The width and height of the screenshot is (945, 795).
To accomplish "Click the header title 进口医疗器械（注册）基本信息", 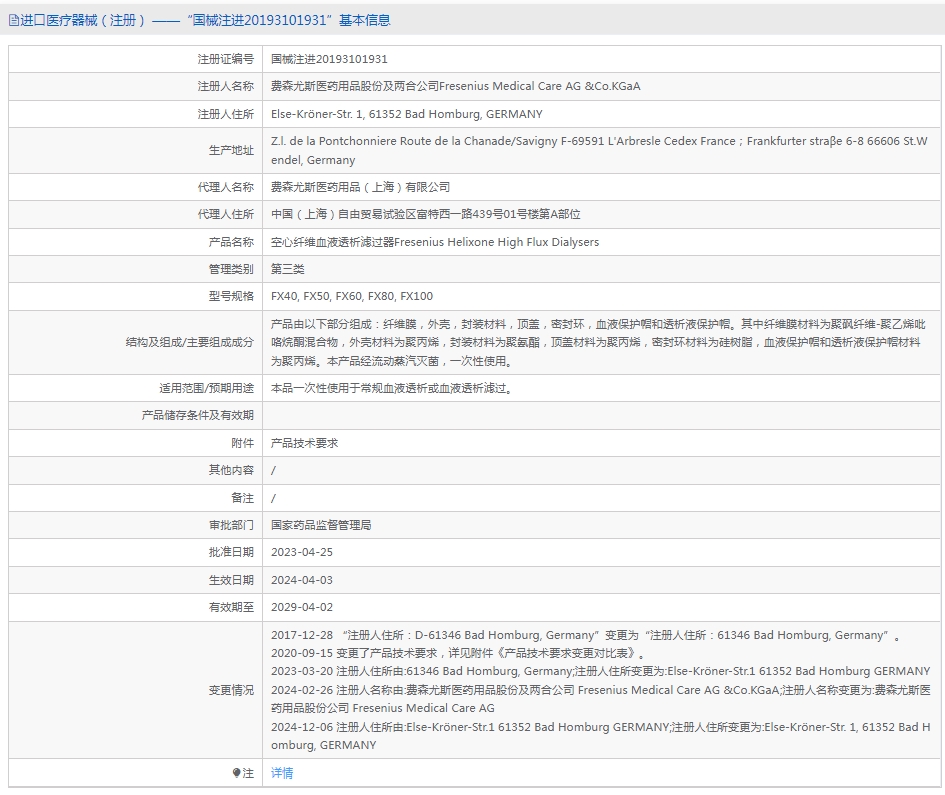I will [206, 20].
